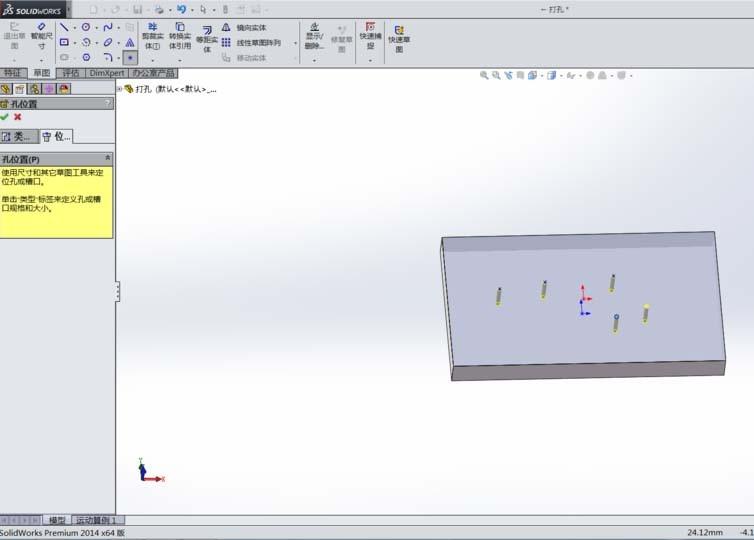Click the Select cursor icon in title toolbar
This screenshot has height=540, width=754.
pos(203,9)
